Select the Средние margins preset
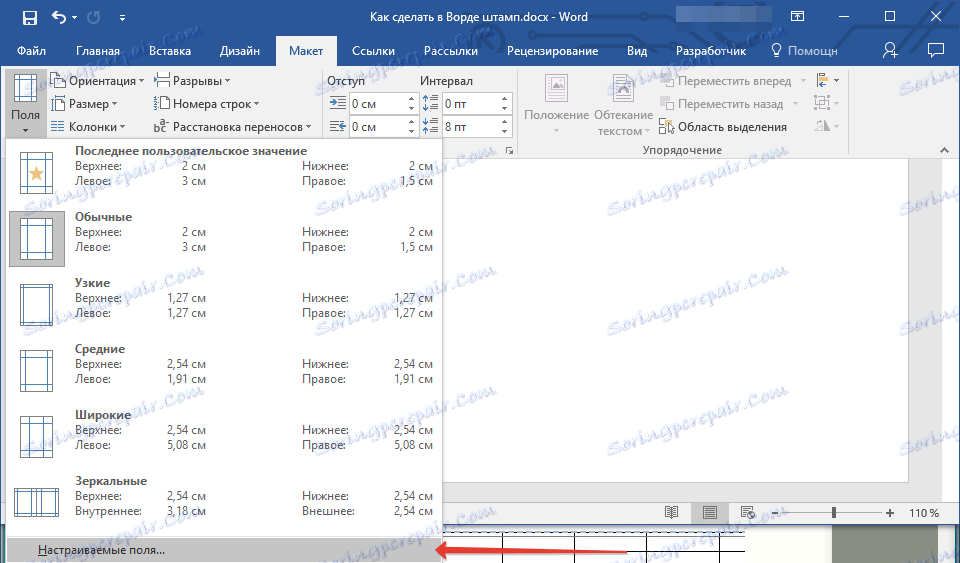This screenshot has width=960, height=563. pos(224,371)
